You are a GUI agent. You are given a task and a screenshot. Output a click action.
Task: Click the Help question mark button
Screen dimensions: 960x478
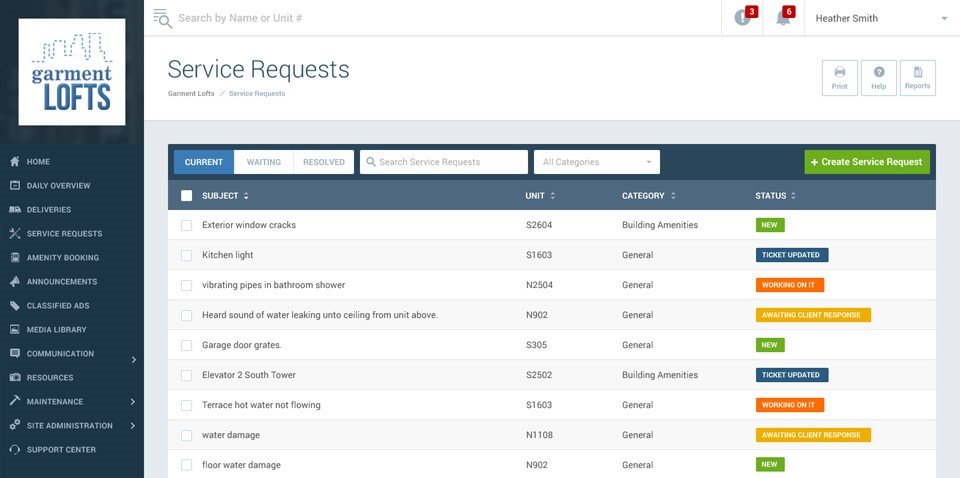879,78
